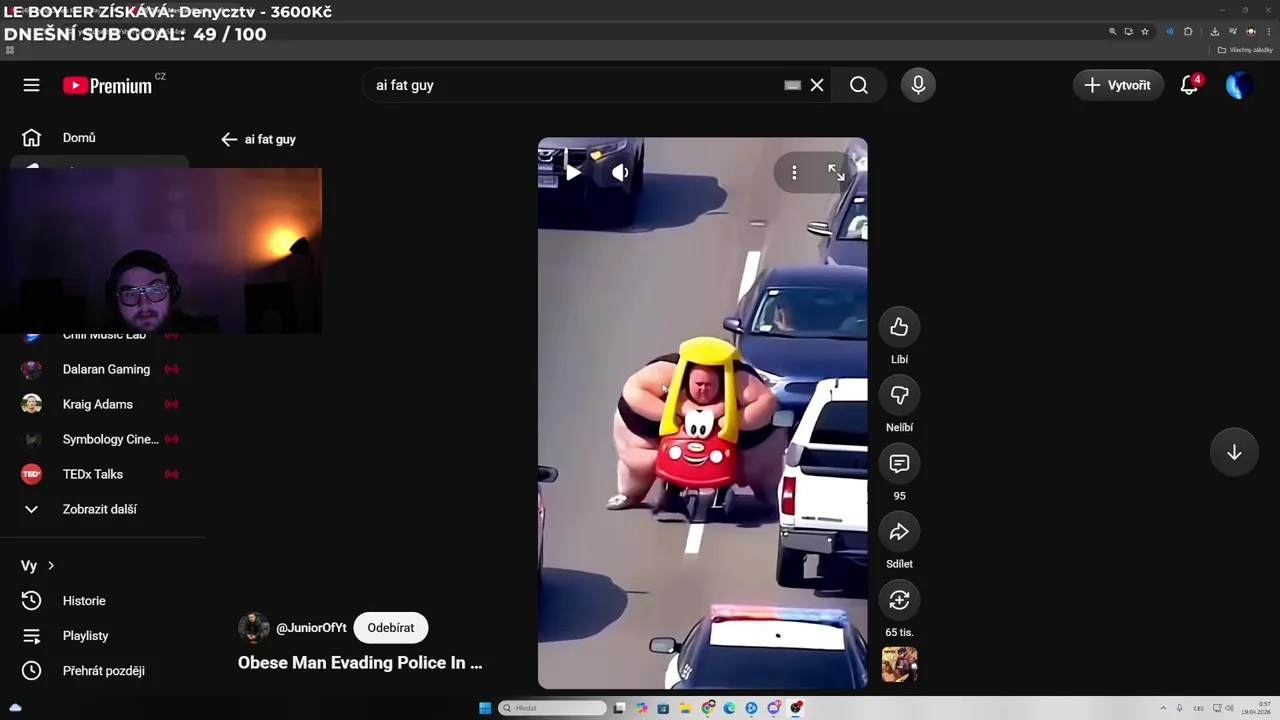The width and height of the screenshot is (1280, 720).
Task: Share the Short via Sdílet
Action: coord(899,532)
